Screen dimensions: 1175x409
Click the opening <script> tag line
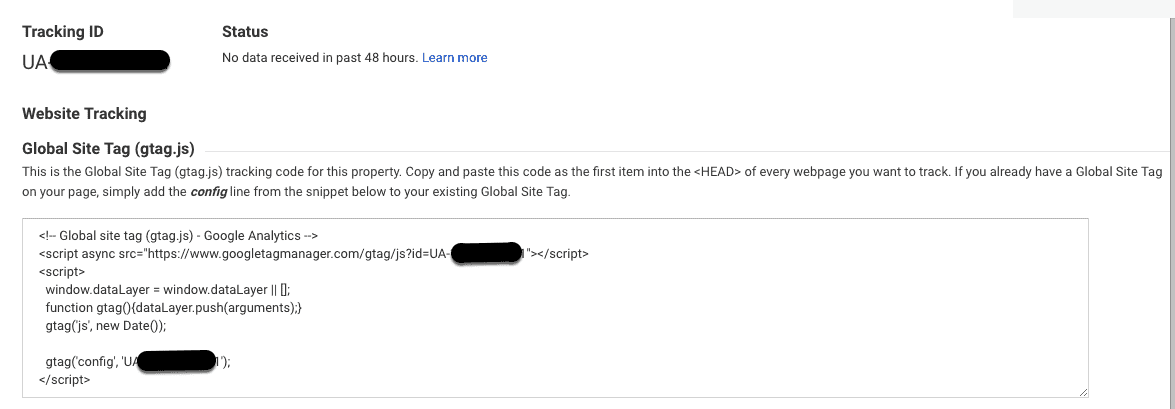[x=61, y=272]
